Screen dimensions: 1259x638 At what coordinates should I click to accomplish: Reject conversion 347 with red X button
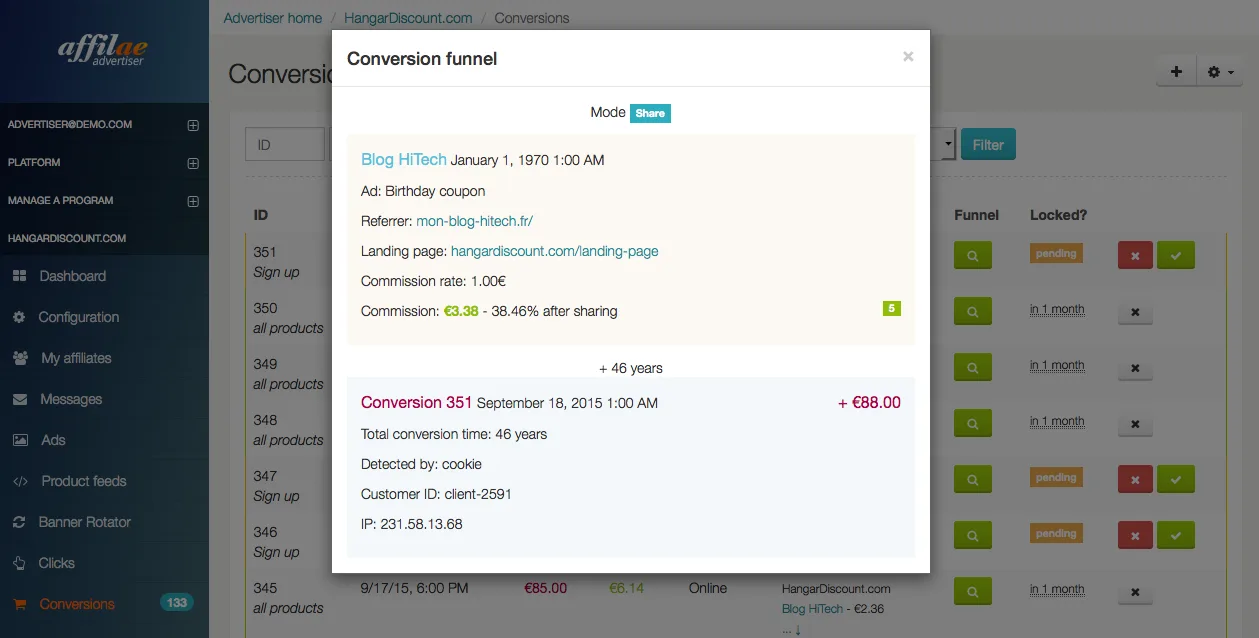pos(1135,480)
